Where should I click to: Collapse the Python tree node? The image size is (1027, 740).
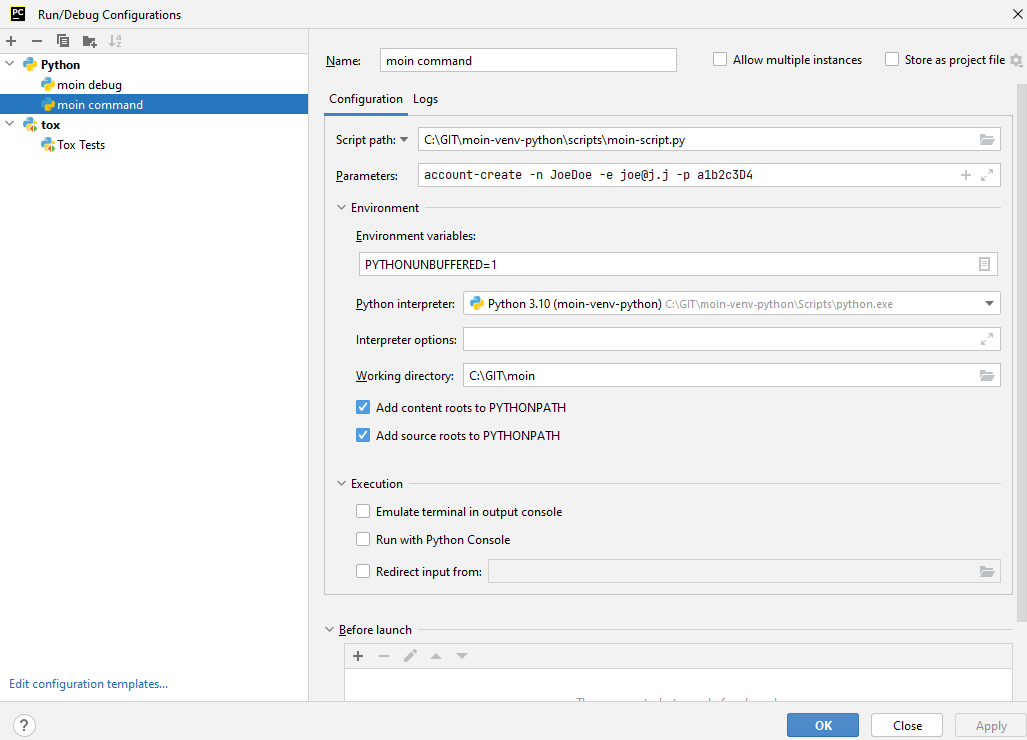10,65
